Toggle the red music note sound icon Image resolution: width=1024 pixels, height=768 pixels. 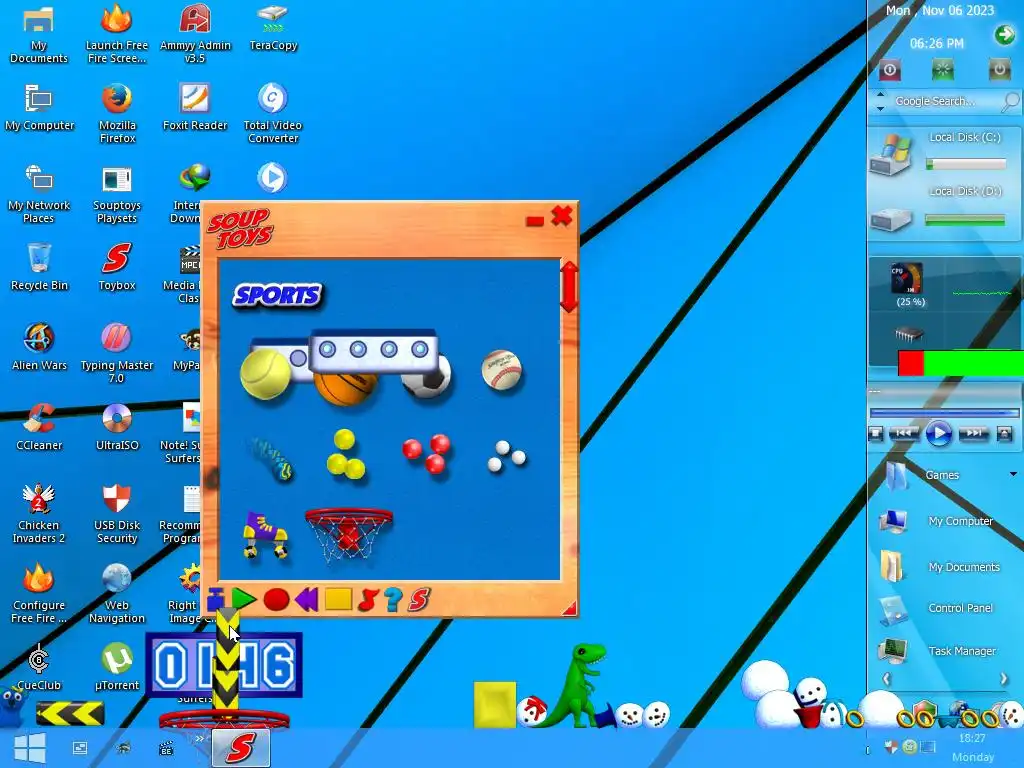click(368, 600)
